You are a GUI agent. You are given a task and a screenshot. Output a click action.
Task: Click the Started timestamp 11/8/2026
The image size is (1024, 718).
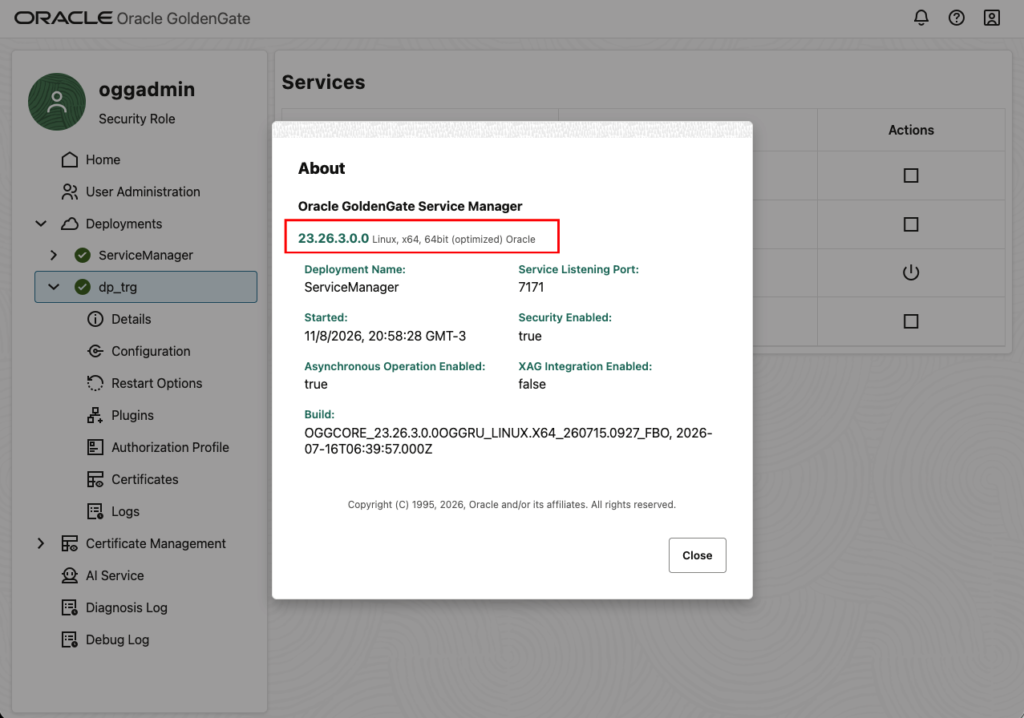tap(385, 336)
